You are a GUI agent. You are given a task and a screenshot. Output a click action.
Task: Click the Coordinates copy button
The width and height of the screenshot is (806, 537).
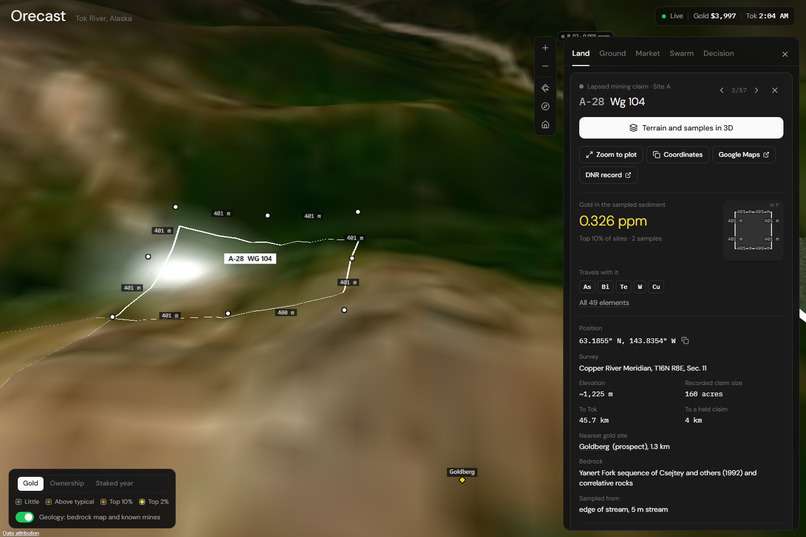click(x=677, y=155)
